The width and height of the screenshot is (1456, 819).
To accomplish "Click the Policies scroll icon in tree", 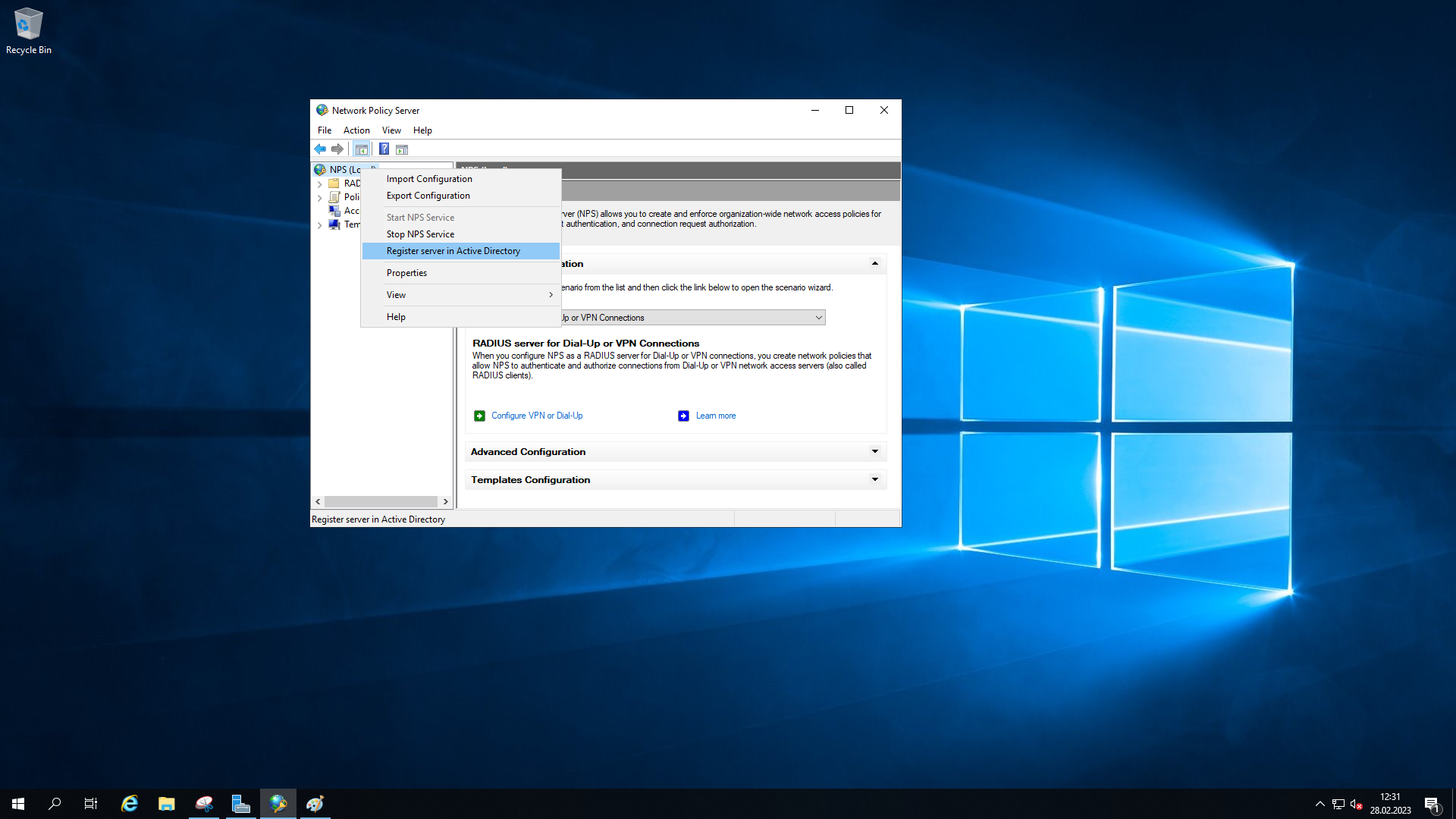I will pyautogui.click(x=334, y=197).
